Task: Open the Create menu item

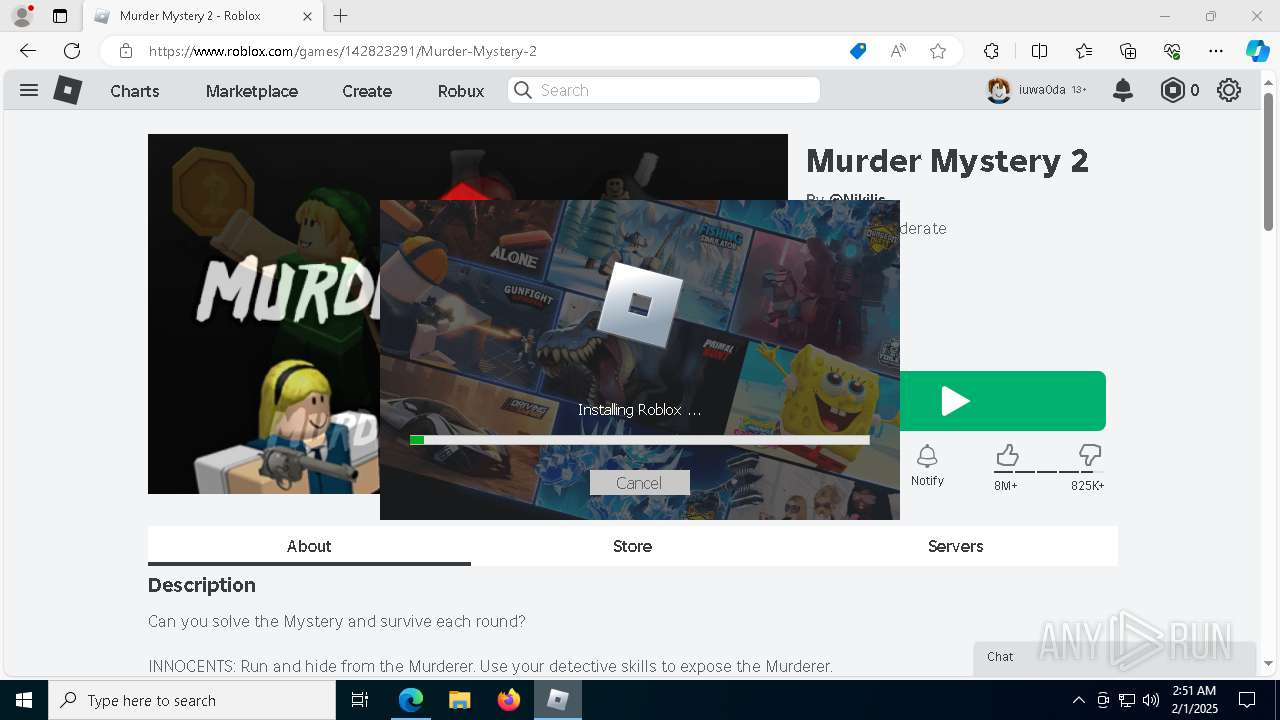Action: 367,91
